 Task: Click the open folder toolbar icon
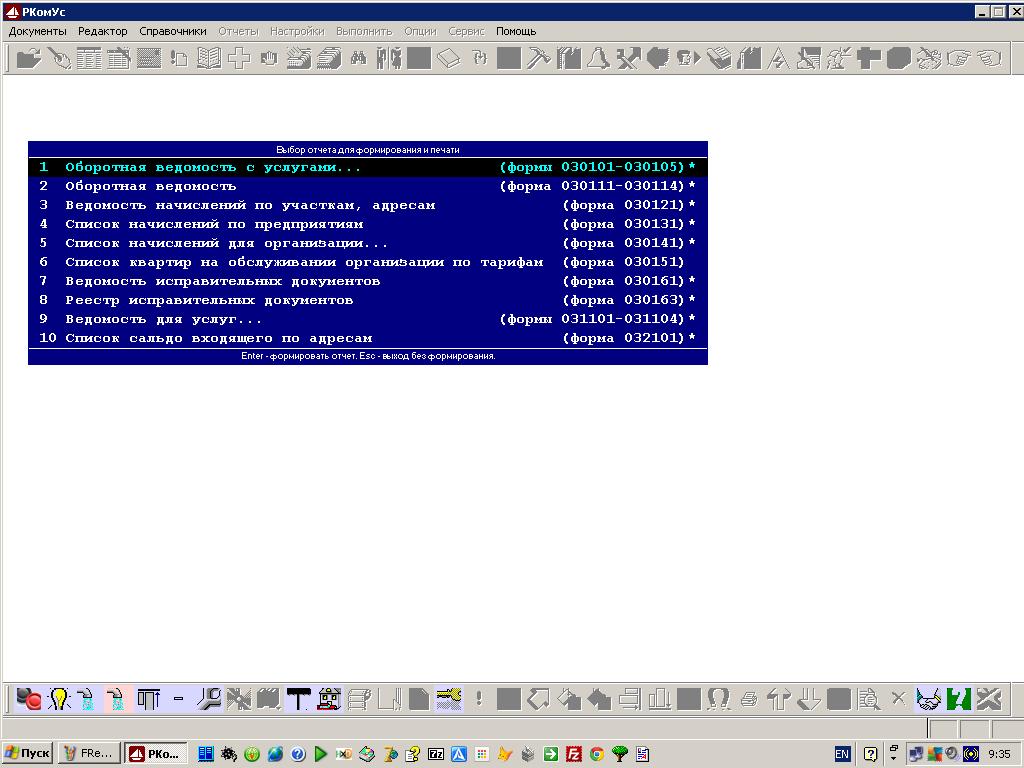tap(28, 59)
